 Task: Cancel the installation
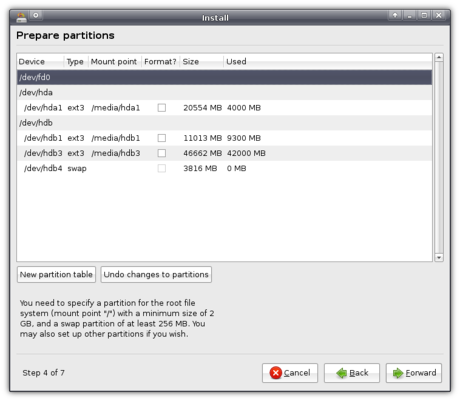(x=290, y=373)
